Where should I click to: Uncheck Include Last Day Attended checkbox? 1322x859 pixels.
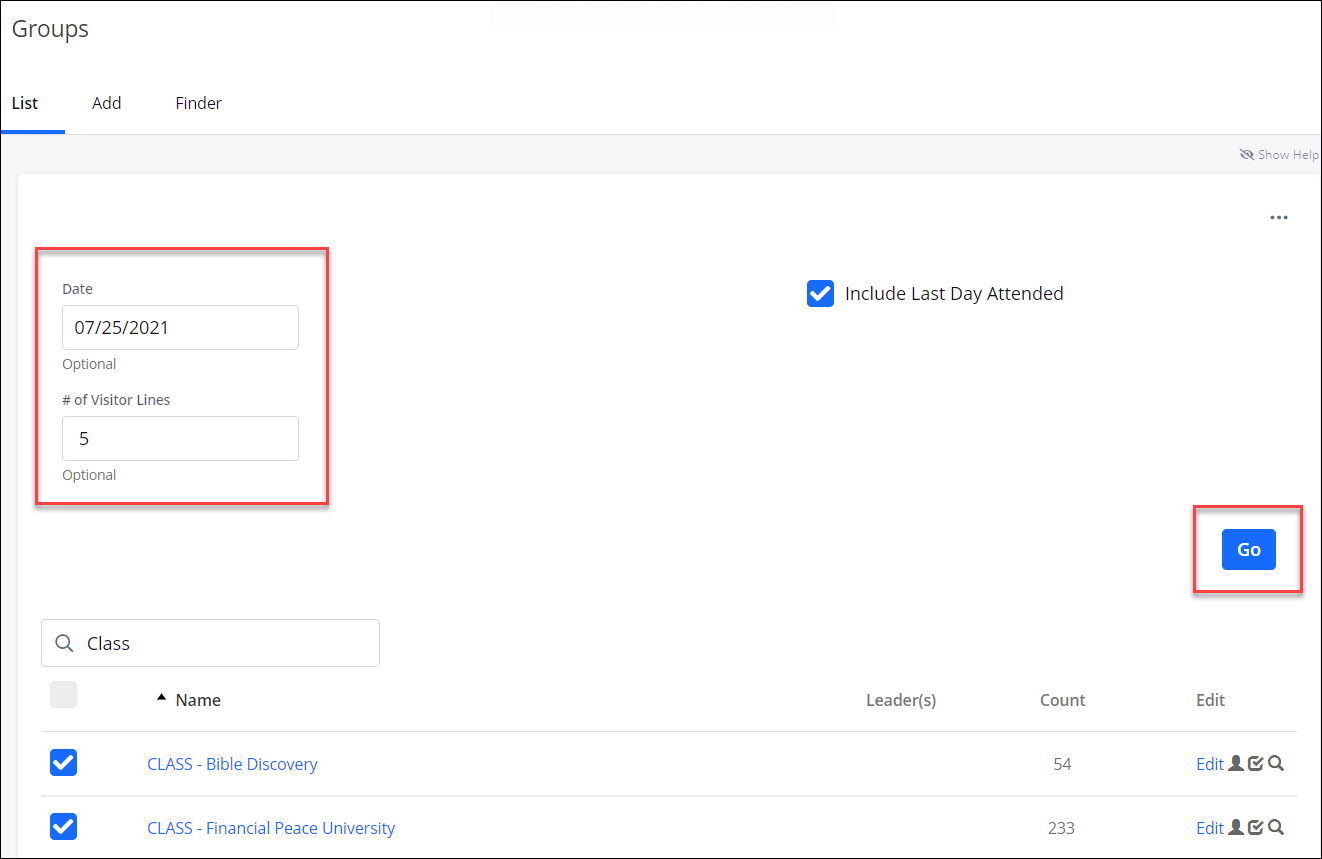pos(820,294)
